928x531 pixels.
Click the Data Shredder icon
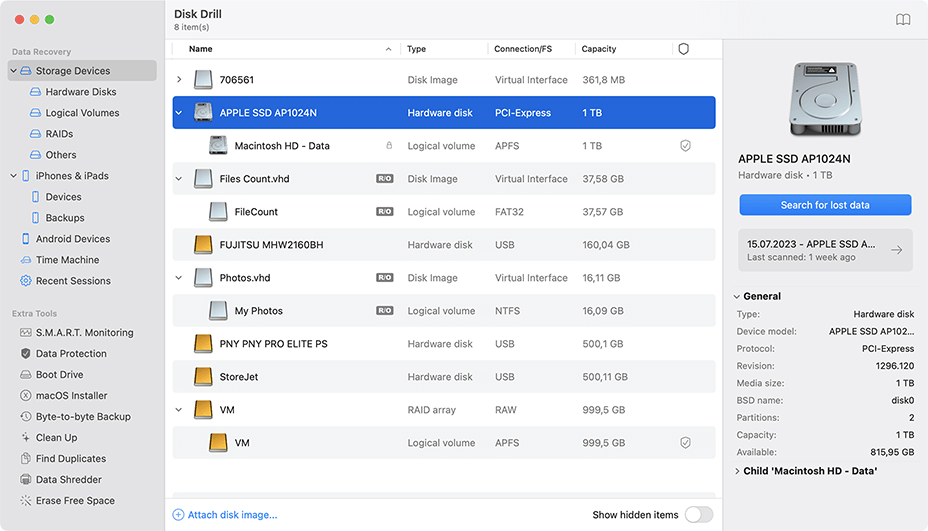[x=25, y=479]
